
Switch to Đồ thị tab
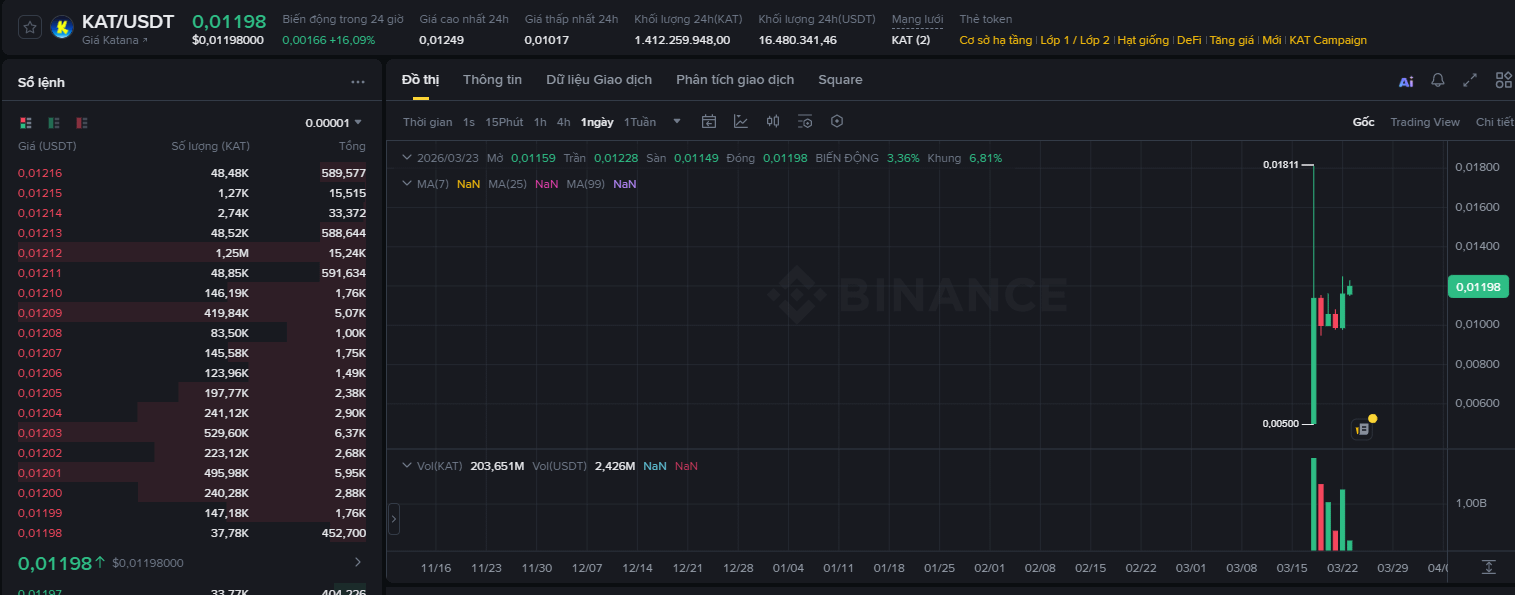pos(420,80)
